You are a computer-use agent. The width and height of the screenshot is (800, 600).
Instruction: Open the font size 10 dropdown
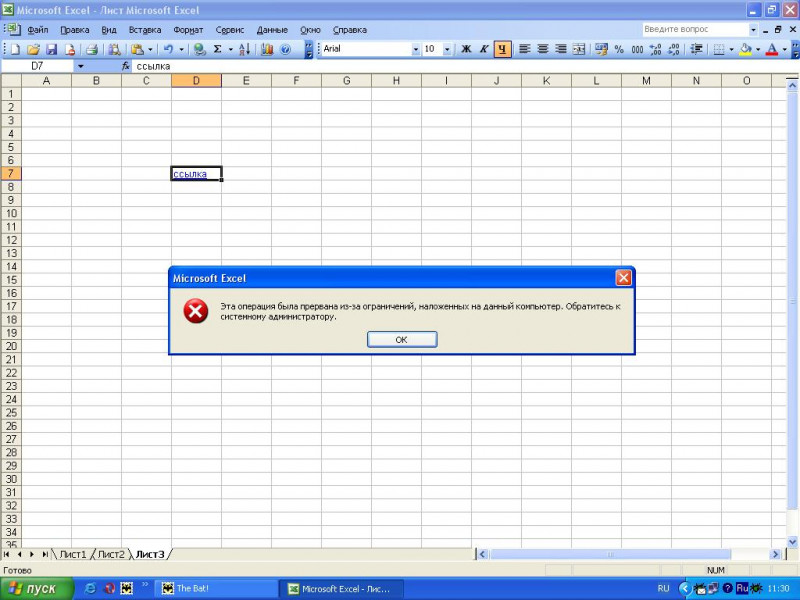pos(447,49)
